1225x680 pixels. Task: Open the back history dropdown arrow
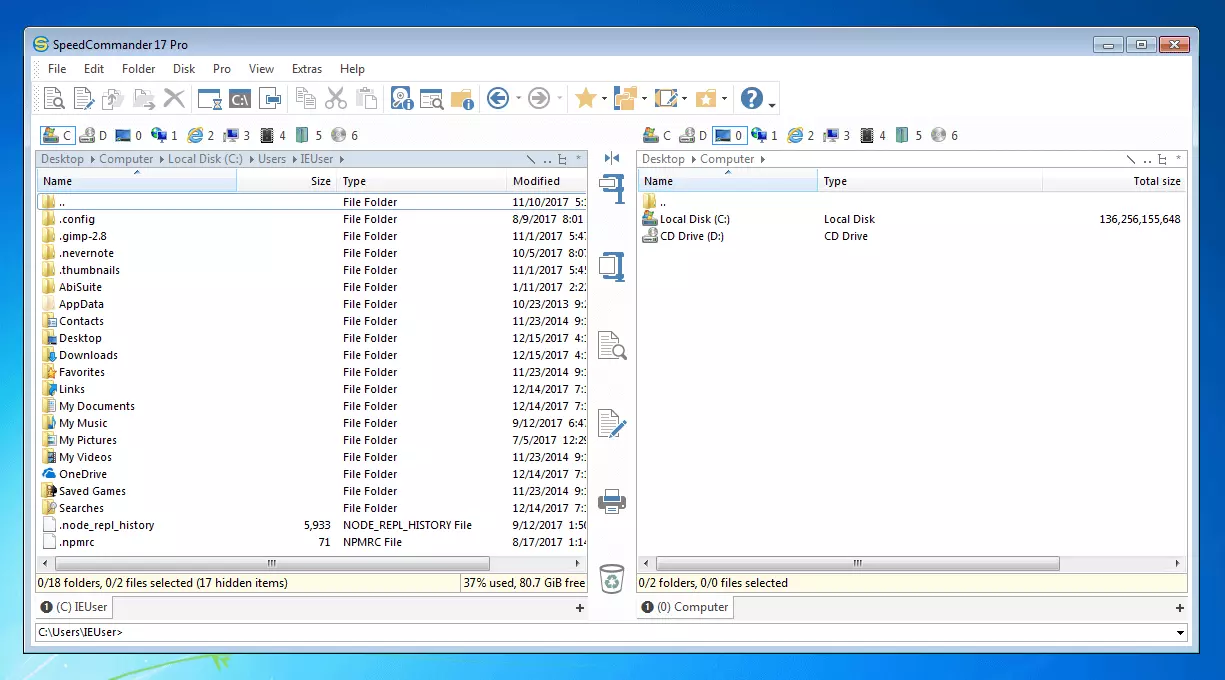(518, 99)
